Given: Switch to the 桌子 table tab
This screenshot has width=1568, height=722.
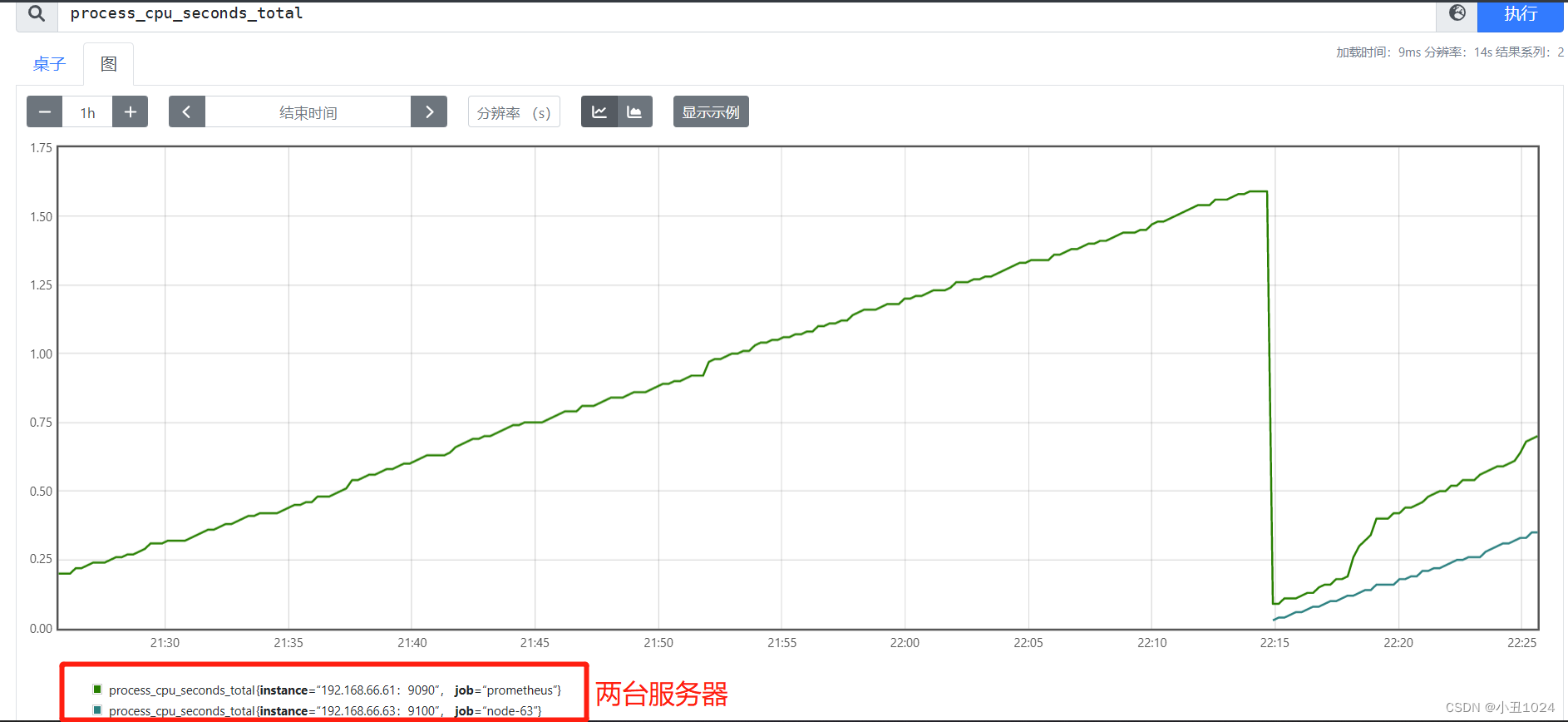Looking at the screenshot, I should (x=49, y=64).
